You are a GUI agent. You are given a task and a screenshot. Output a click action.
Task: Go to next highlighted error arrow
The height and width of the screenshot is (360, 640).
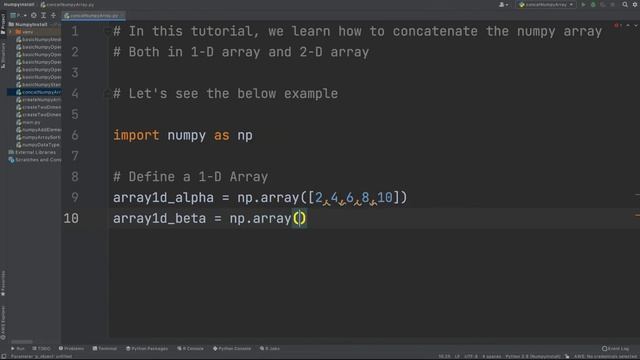[x=636, y=25]
